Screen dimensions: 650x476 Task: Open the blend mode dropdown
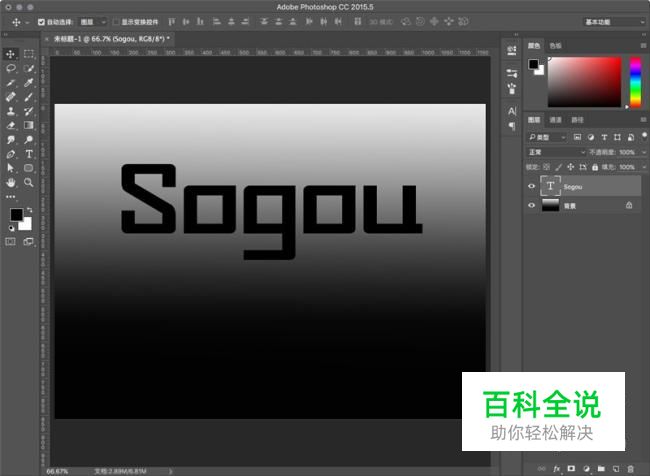coord(556,152)
